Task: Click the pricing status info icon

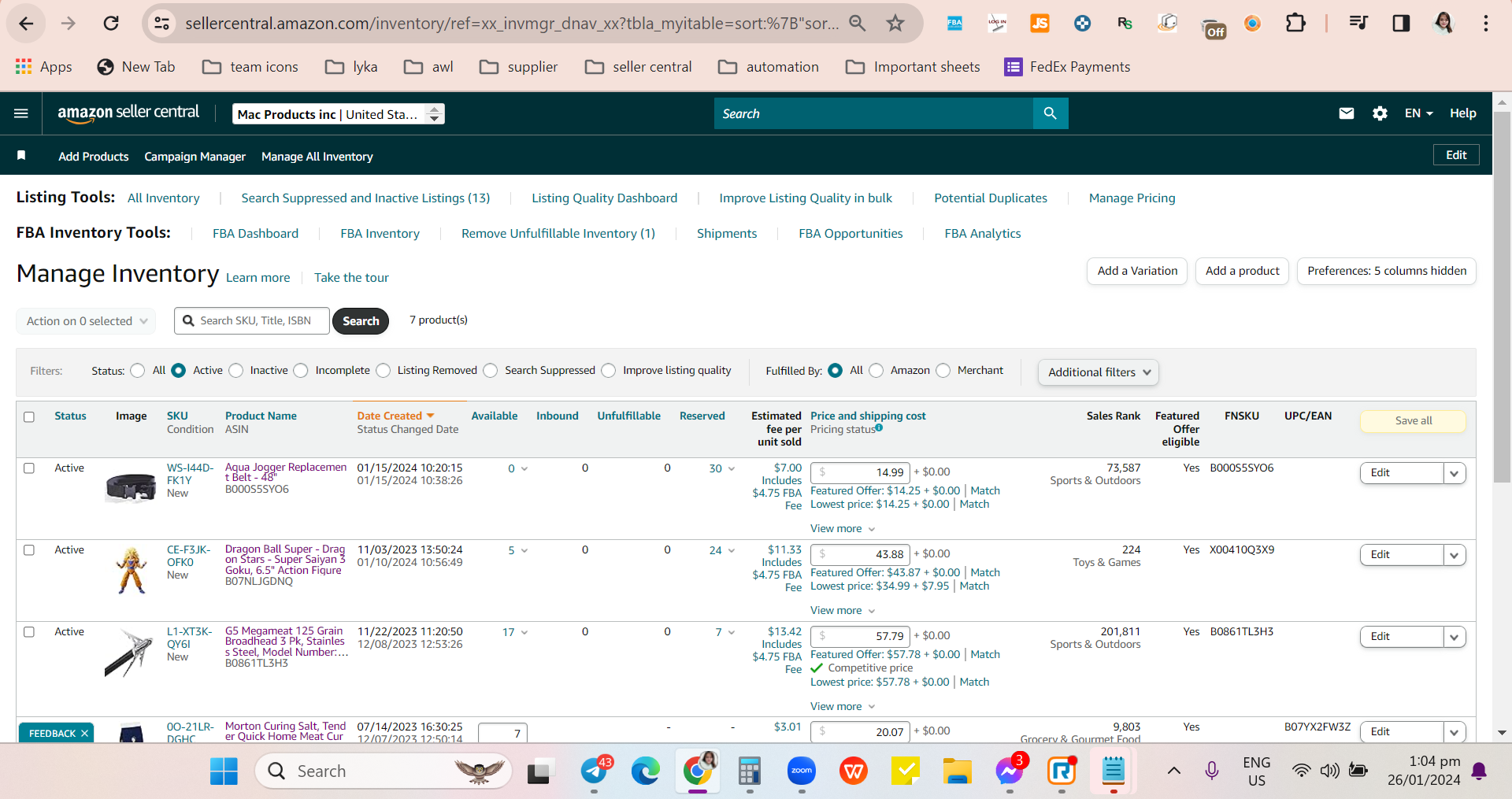Action: coord(879,428)
